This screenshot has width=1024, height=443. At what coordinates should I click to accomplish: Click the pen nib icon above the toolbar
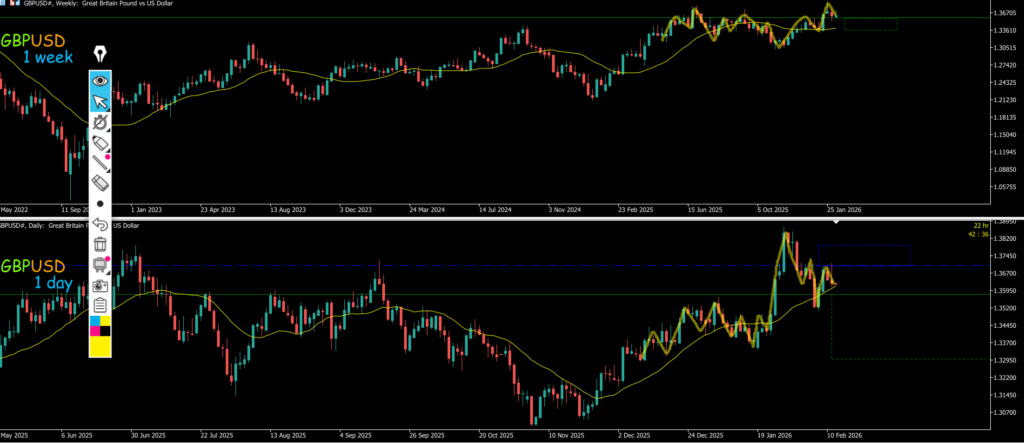pos(100,53)
